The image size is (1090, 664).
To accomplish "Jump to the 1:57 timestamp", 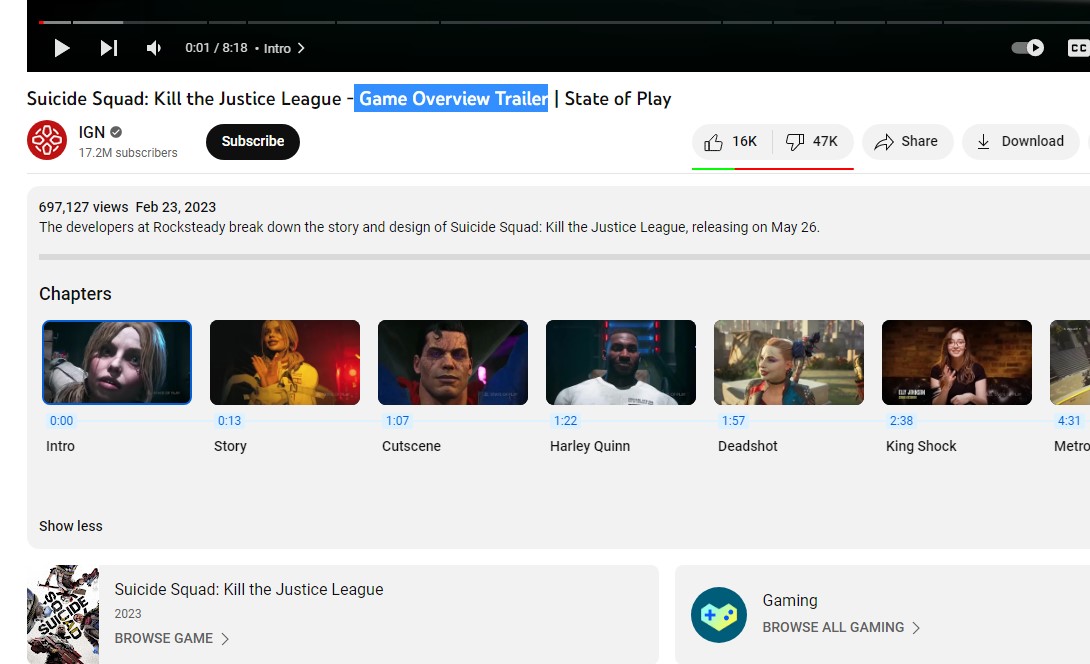I will coord(733,421).
